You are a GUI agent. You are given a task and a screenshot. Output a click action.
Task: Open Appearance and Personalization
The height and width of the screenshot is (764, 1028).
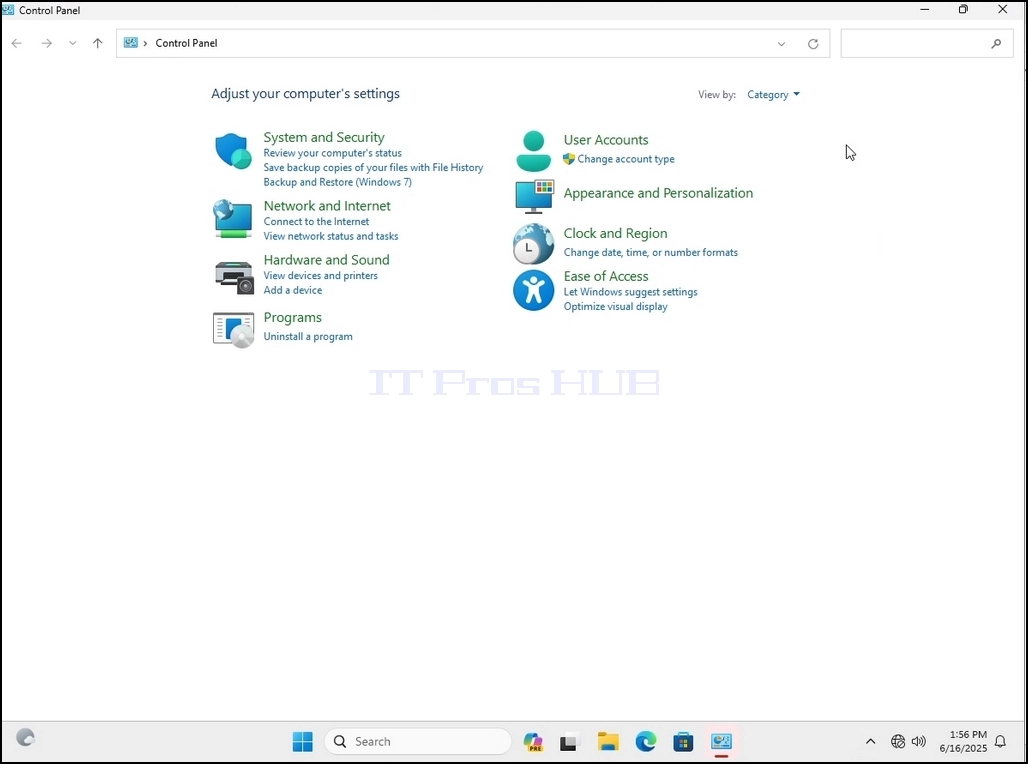coord(658,193)
